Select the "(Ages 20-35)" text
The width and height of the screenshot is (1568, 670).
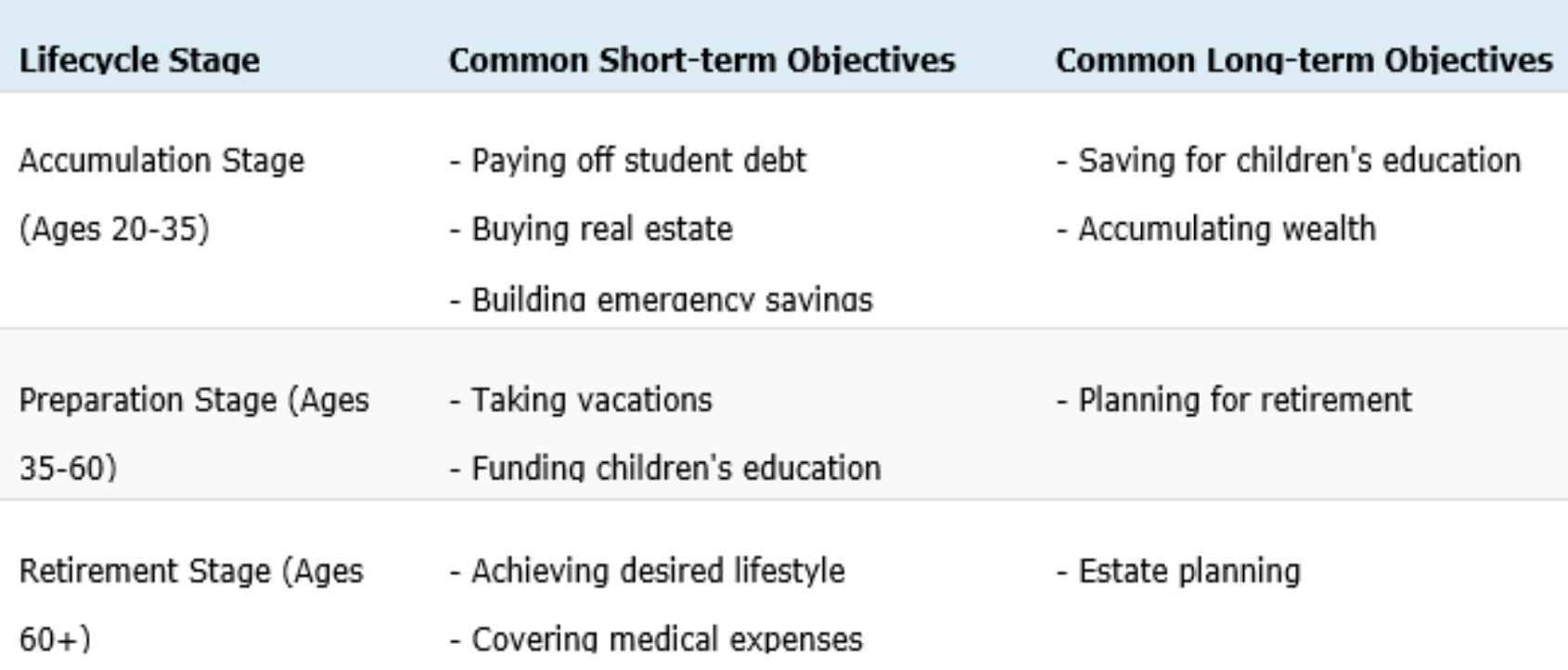(x=114, y=229)
